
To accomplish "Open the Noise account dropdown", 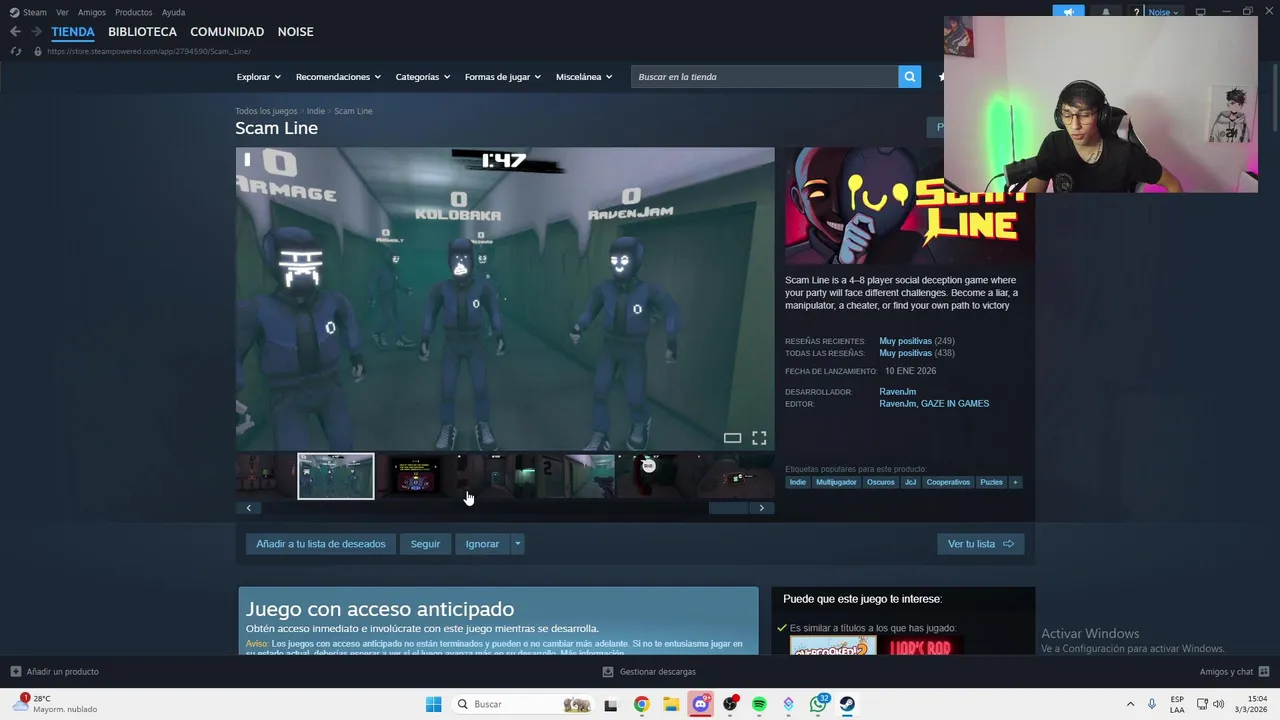I will point(1164,12).
